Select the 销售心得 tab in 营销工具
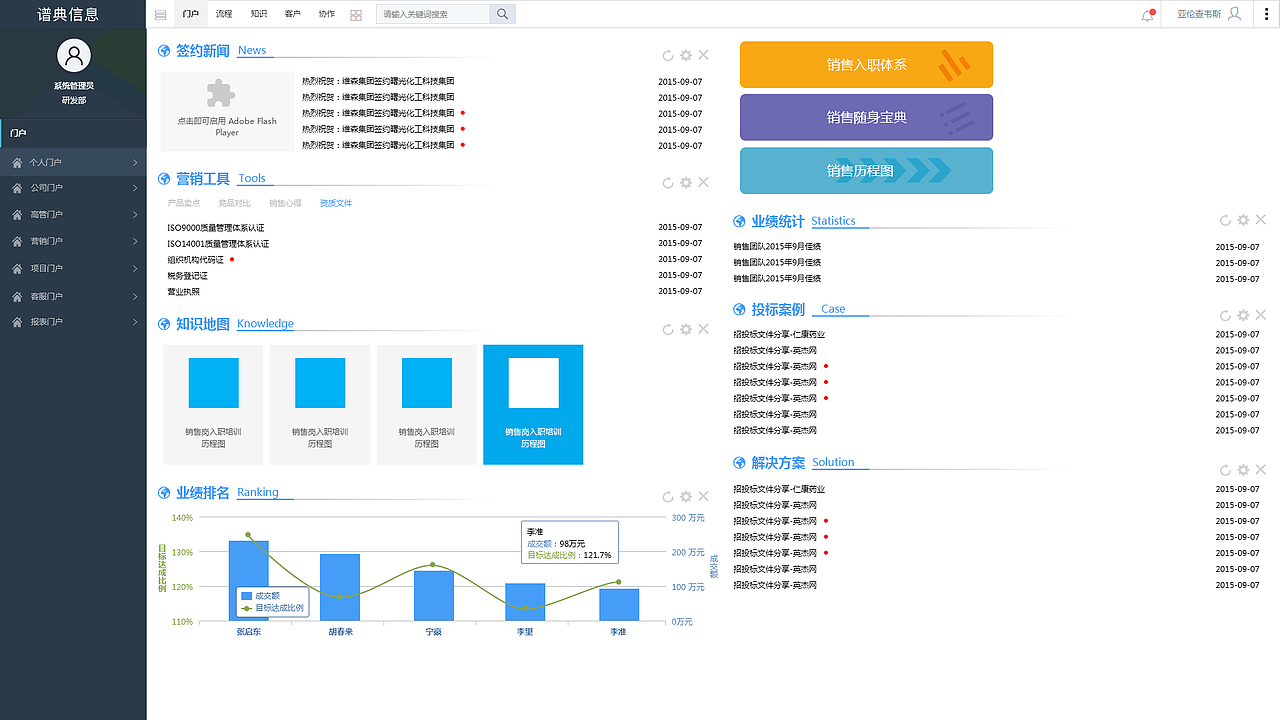Screen dimensions: 1280x720 (285, 203)
